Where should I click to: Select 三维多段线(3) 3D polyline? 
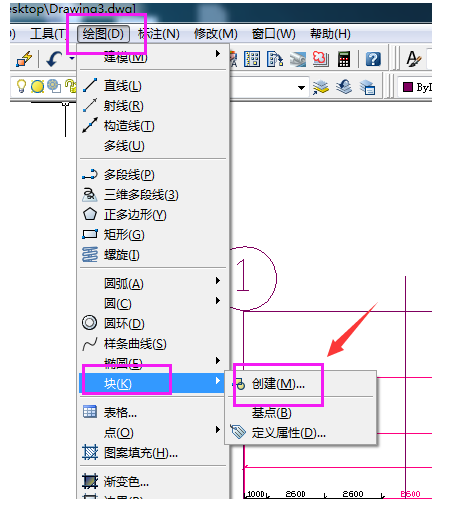click(153, 195)
